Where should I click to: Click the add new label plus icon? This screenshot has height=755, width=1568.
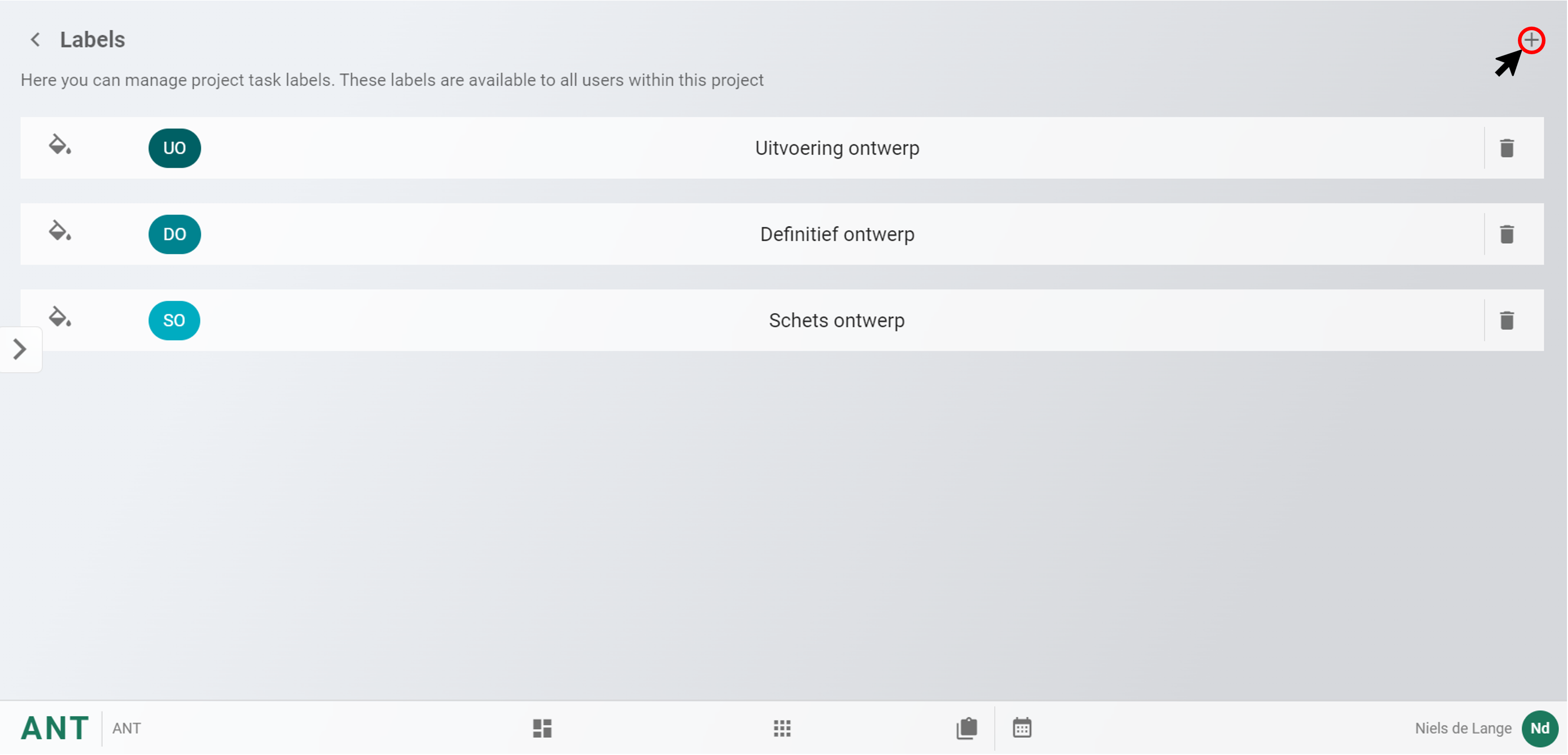click(1531, 41)
